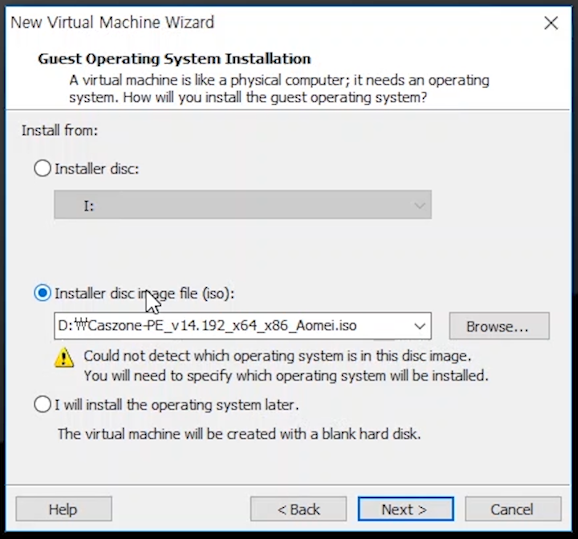The height and width of the screenshot is (539, 578).
Task: Click the Help button
Action: coord(64,509)
